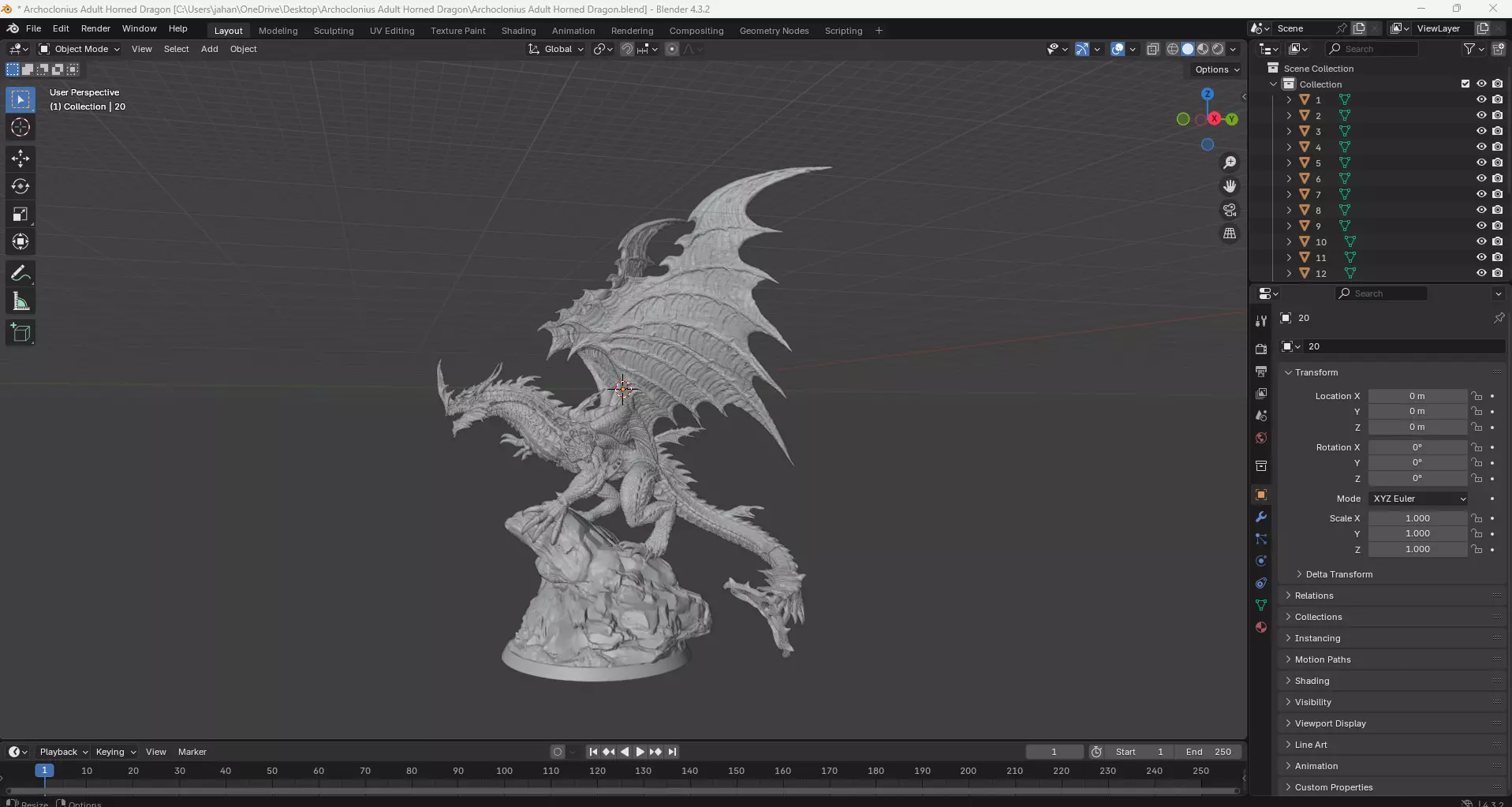
Task: Toggle snapping magnet
Action: tap(626, 49)
